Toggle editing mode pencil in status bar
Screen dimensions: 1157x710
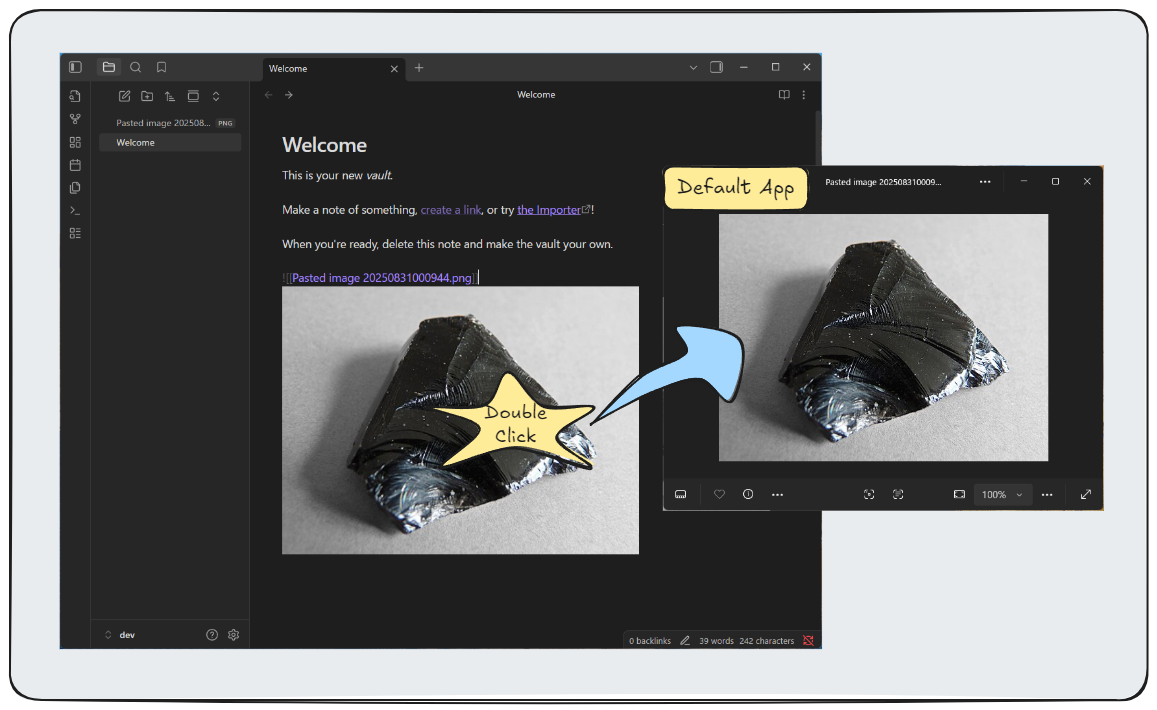coord(685,641)
